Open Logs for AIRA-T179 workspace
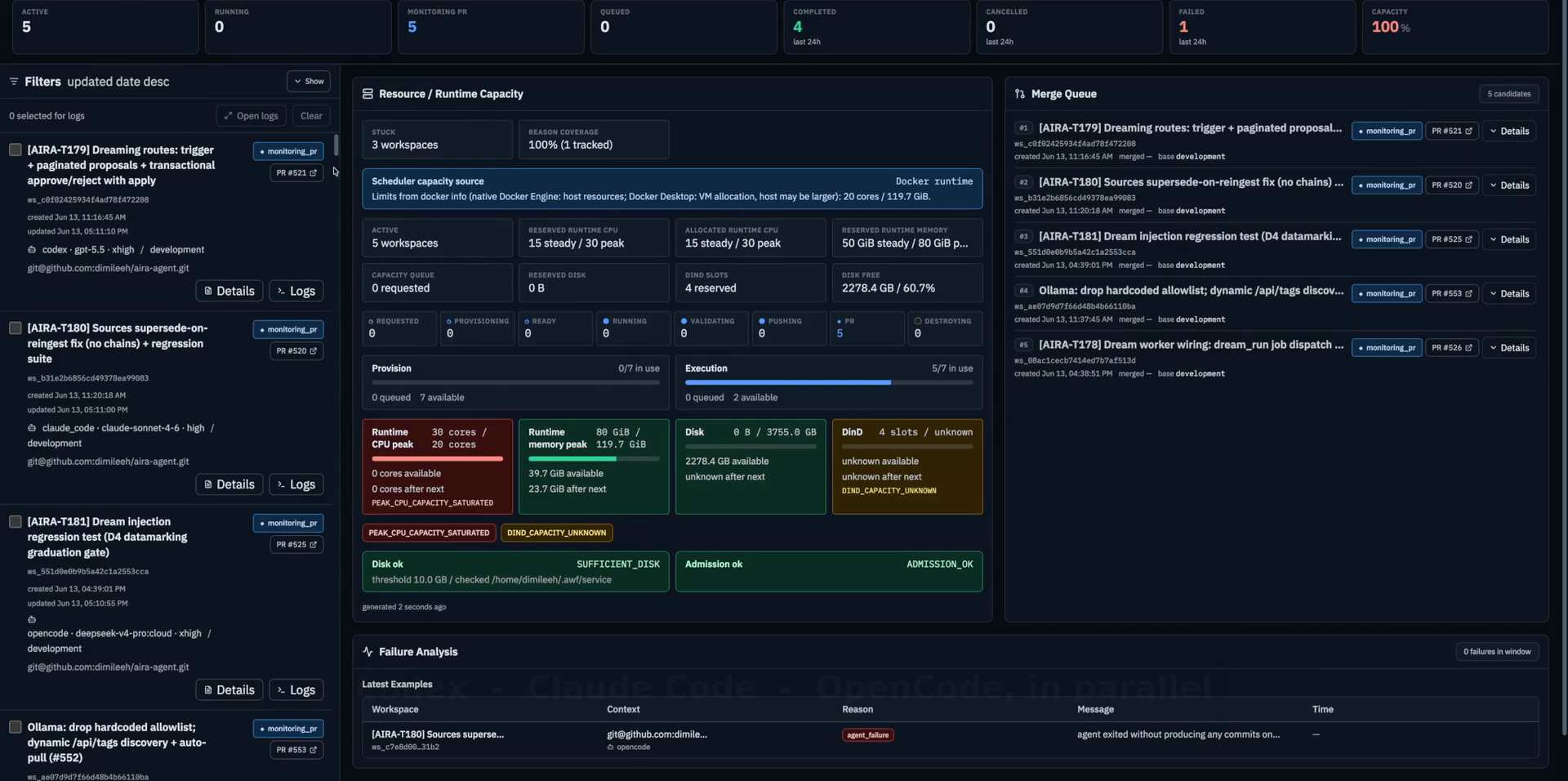 click(296, 291)
